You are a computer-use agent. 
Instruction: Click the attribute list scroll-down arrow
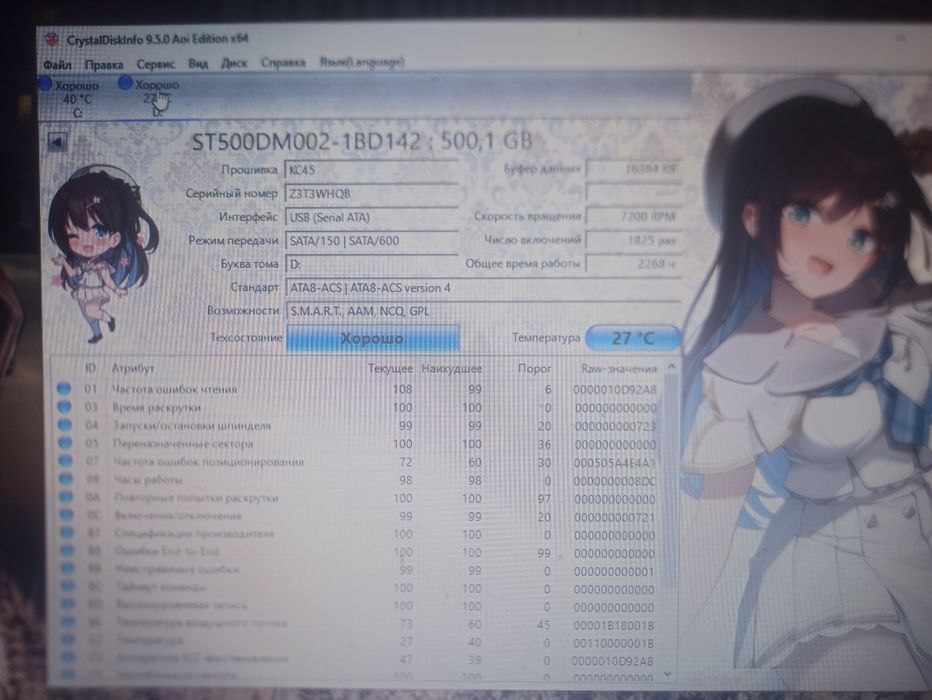coord(668,674)
